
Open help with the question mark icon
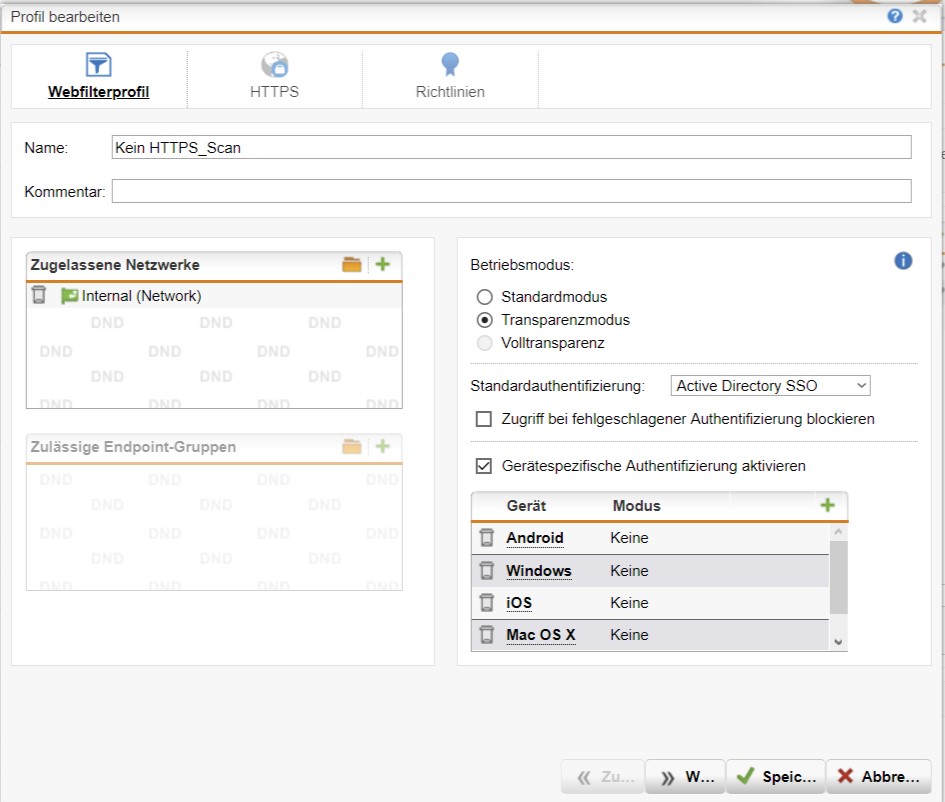(x=895, y=16)
